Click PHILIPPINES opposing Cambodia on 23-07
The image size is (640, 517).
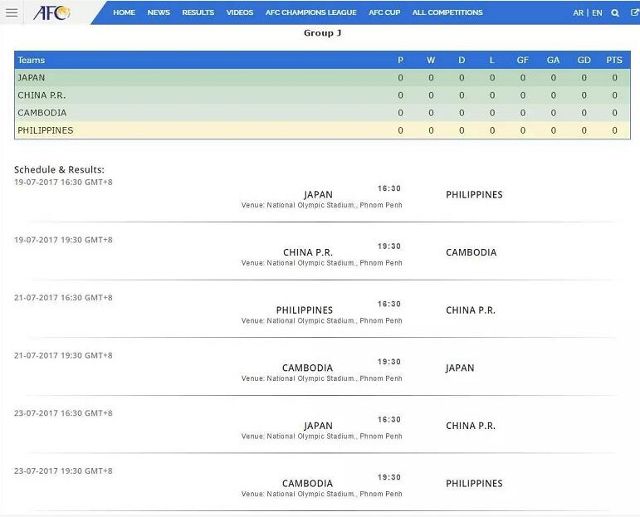coord(474,484)
